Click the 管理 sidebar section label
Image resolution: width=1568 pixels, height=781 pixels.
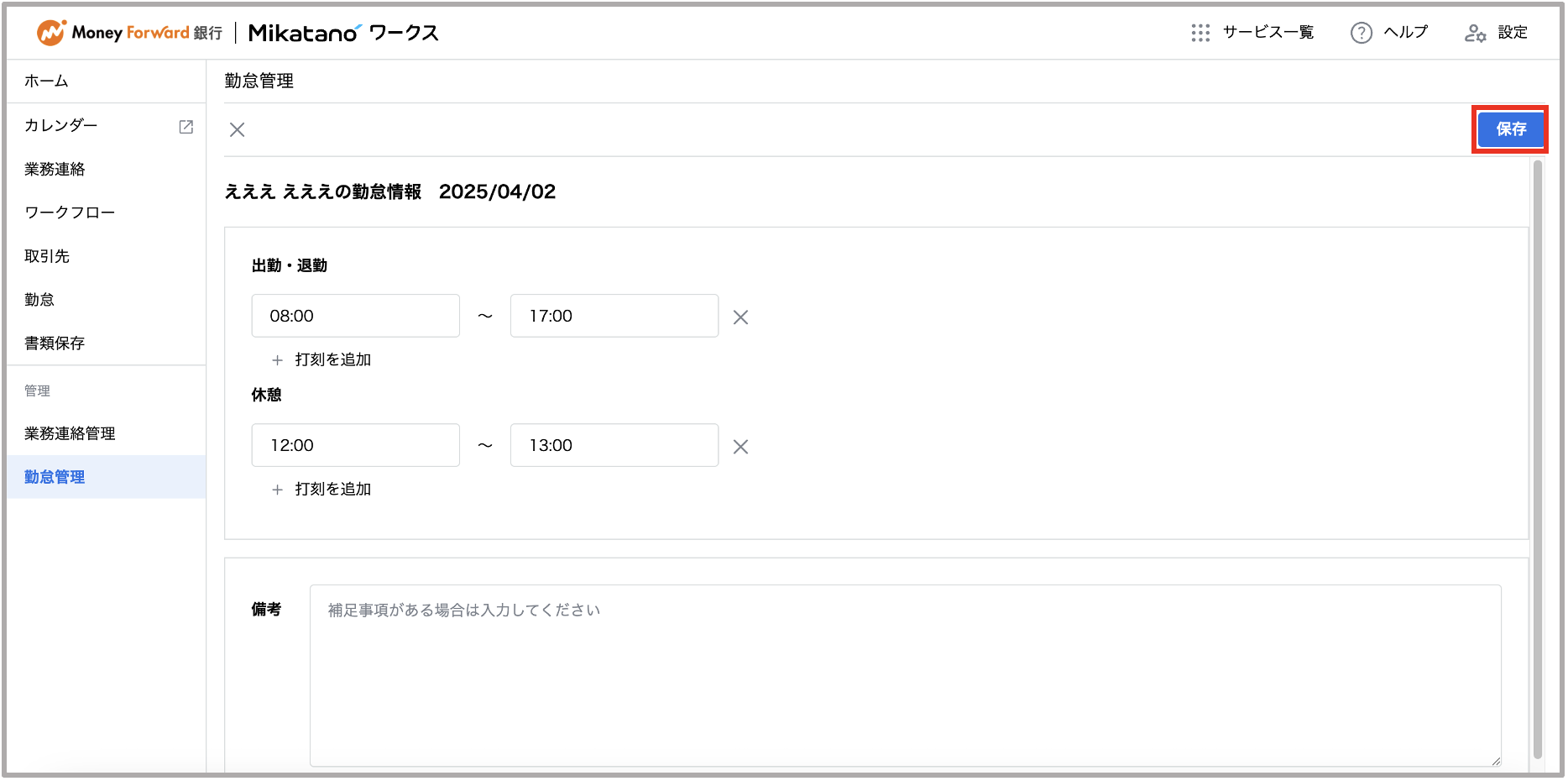tap(37, 390)
